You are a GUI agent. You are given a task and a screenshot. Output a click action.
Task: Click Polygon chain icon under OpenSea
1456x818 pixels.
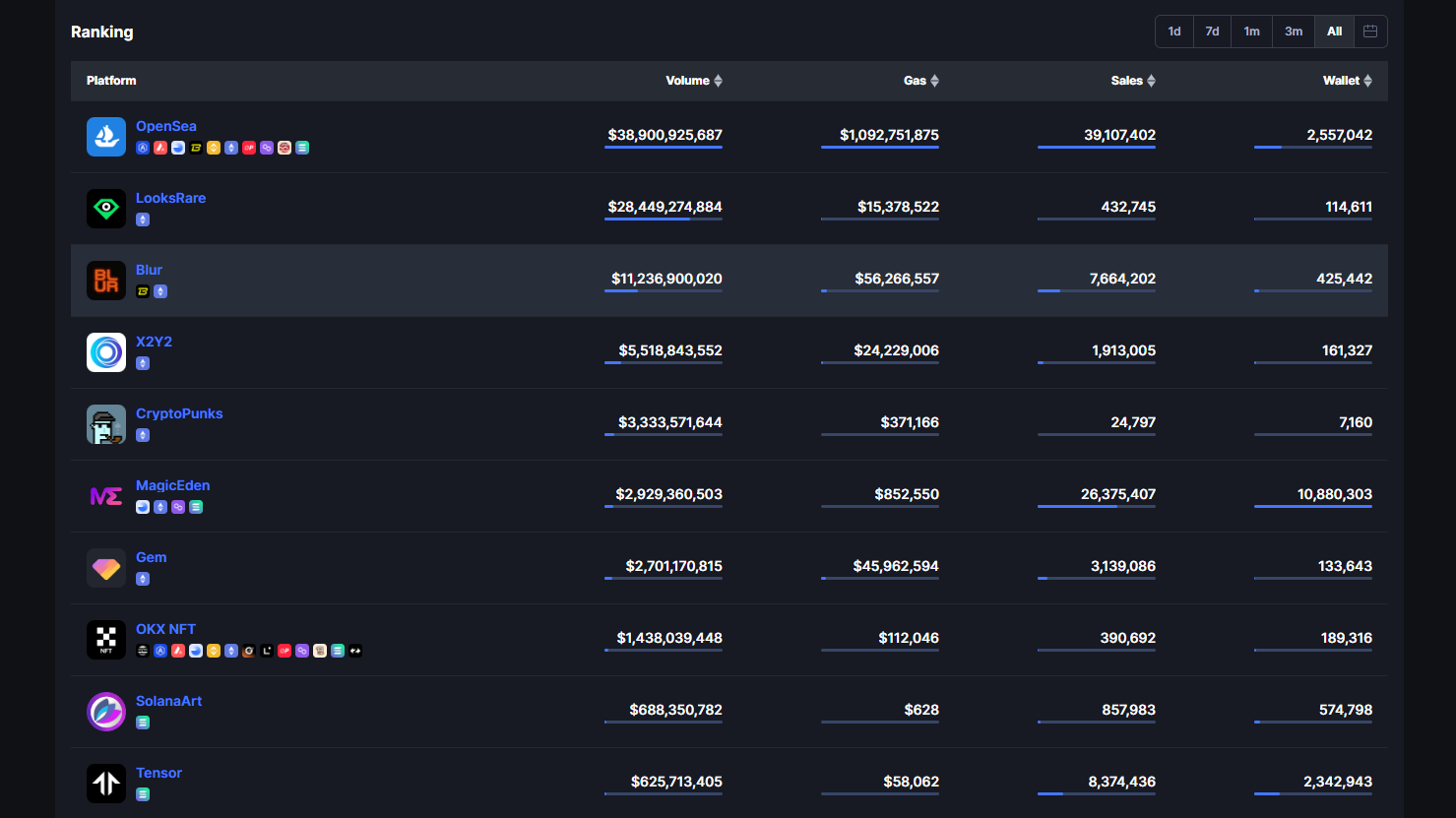[x=267, y=148]
